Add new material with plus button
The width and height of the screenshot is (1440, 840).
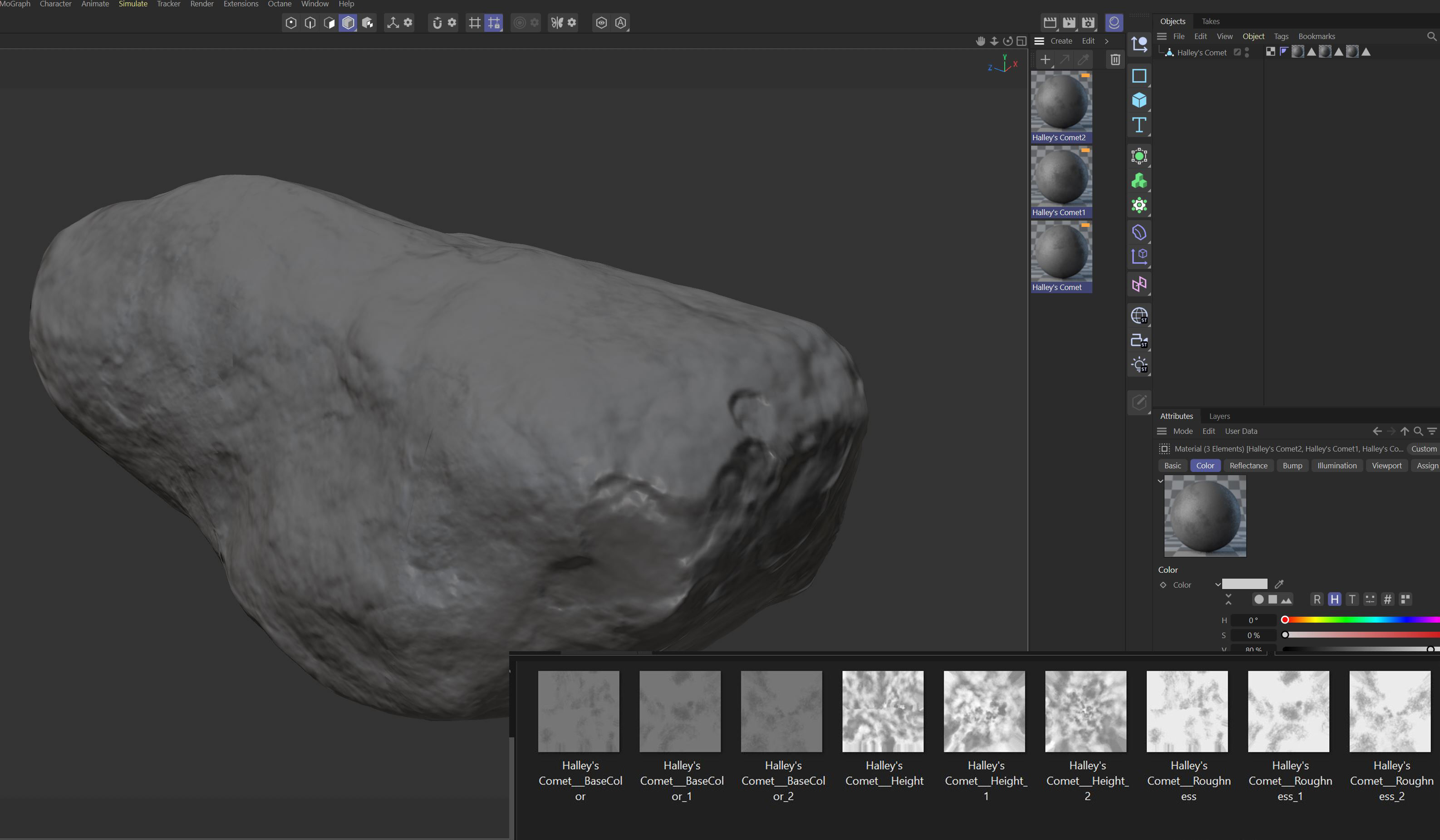pyautogui.click(x=1045, y=59)
